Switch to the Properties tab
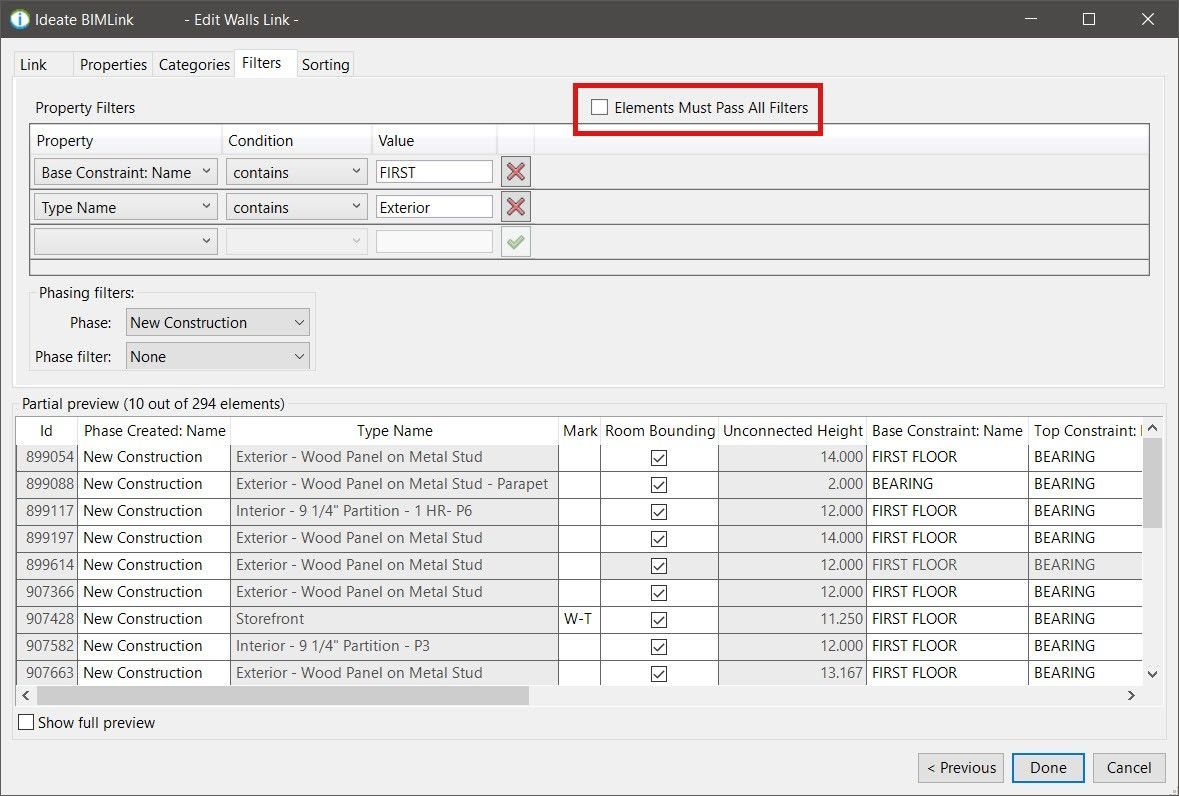The height and width of the screenshot is (796, 1179). pyautogui.click(x=113, y=65)
